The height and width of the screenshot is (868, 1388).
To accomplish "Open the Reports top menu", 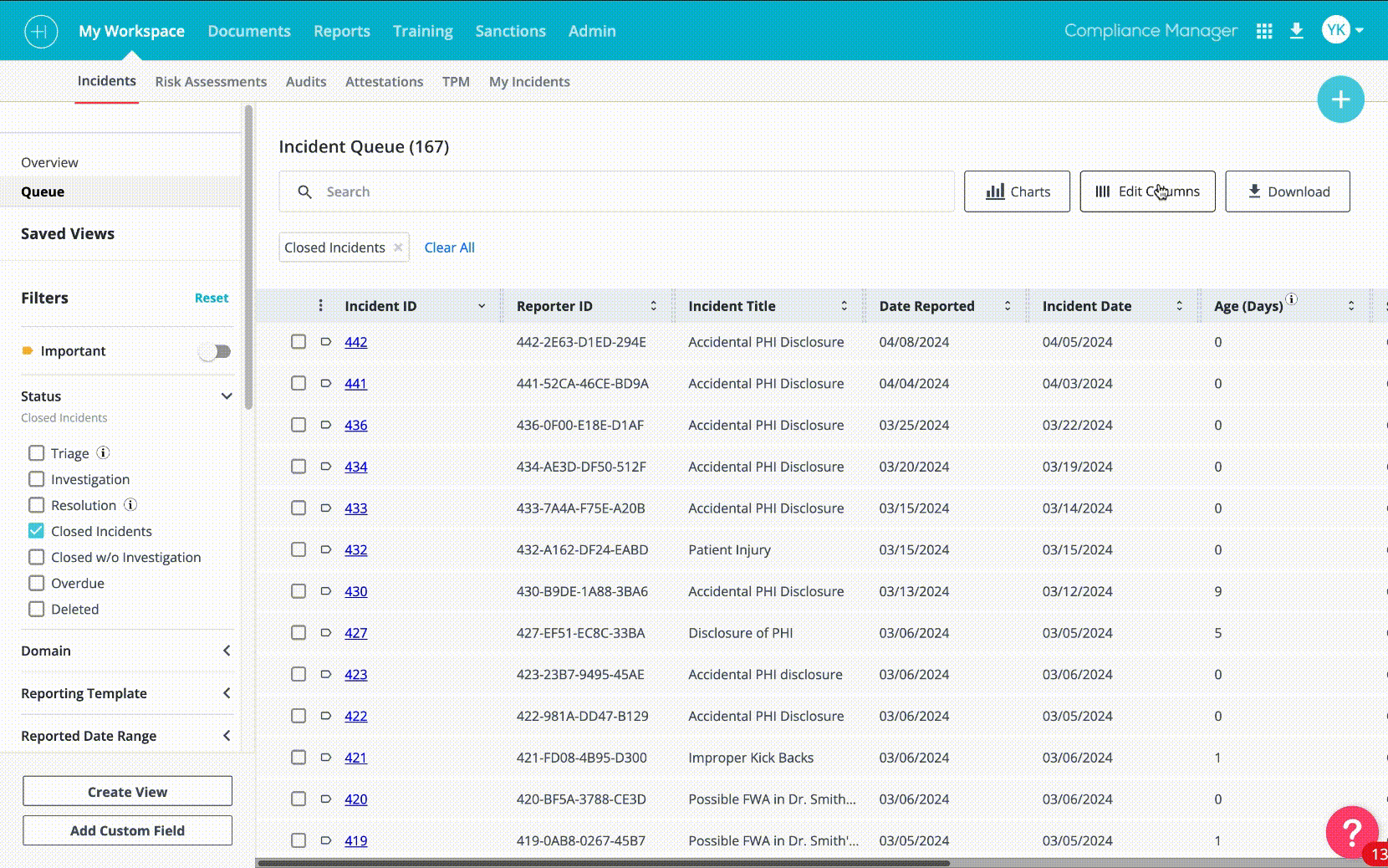I will 342,31.
